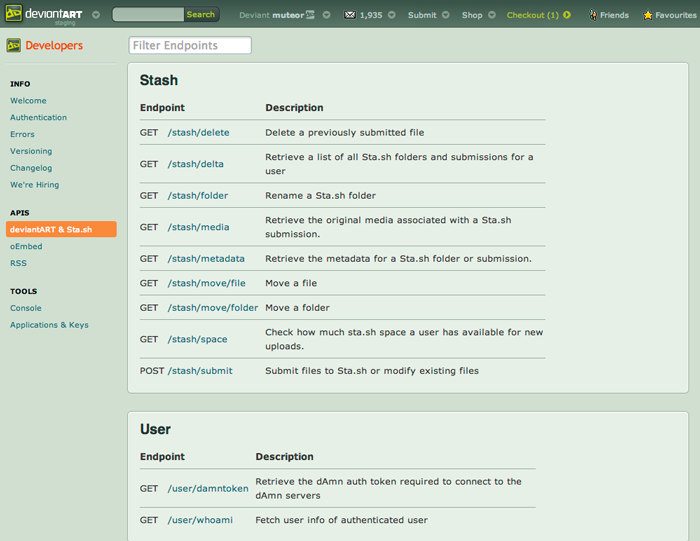Expand the Submit dropdown arrow
The height and width of the screenshot is (541, 700).
click(x=446, y=15)
